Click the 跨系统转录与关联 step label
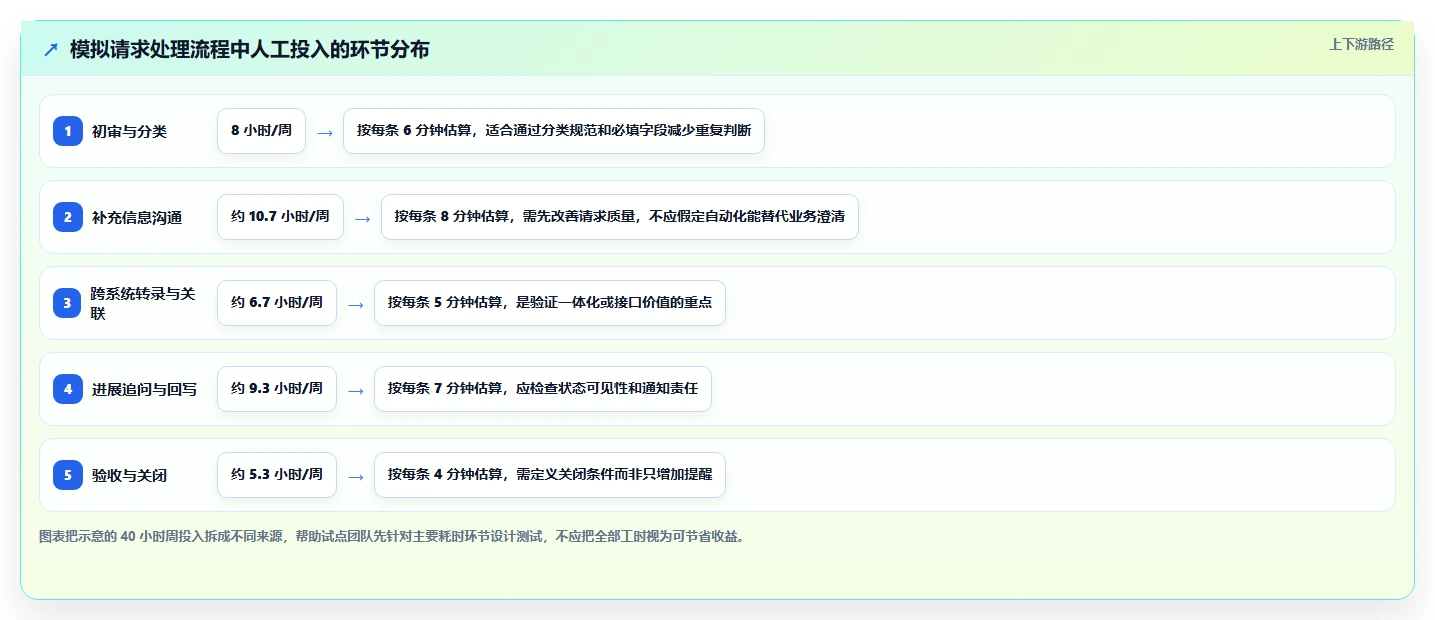1435x620 pixels. pos(144,303)
